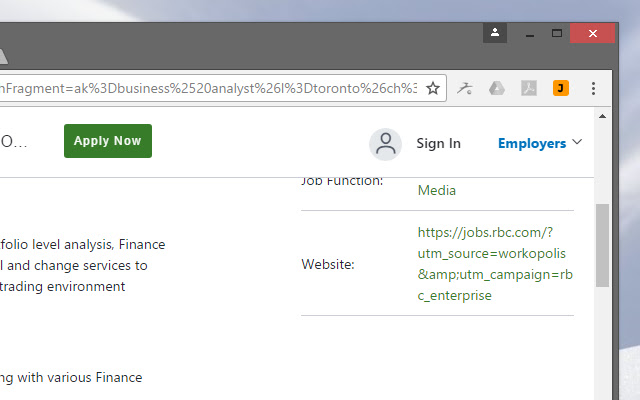Open the Google Drive extension icon
640x400 pixels.
pos(497,88)
